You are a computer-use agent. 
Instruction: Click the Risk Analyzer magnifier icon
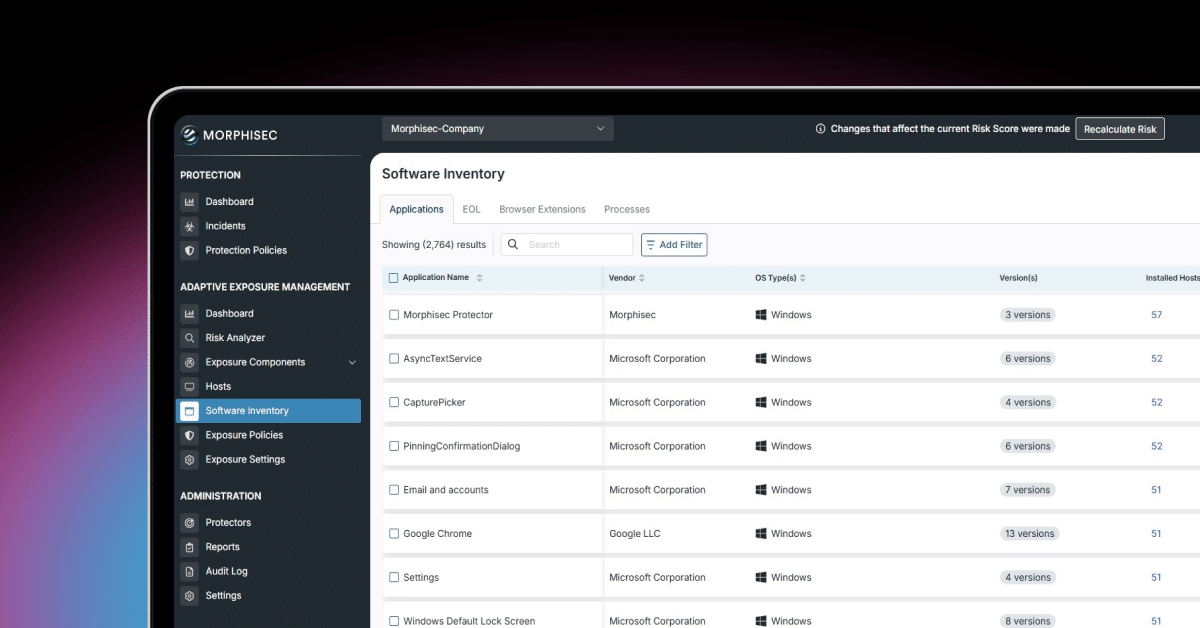pyautogui.click(x=189, y=338)
